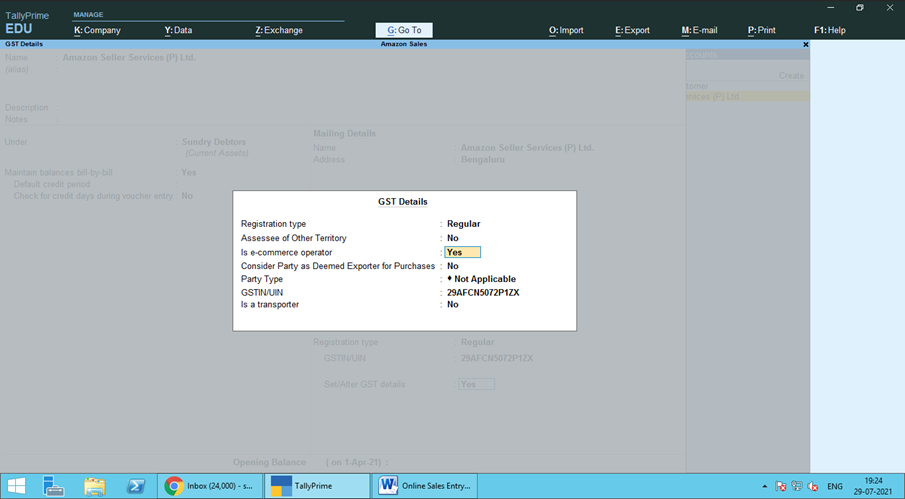Toggle Maintain balances bill-by-bill Yes
905x499 pixels.
pos(189,172)
